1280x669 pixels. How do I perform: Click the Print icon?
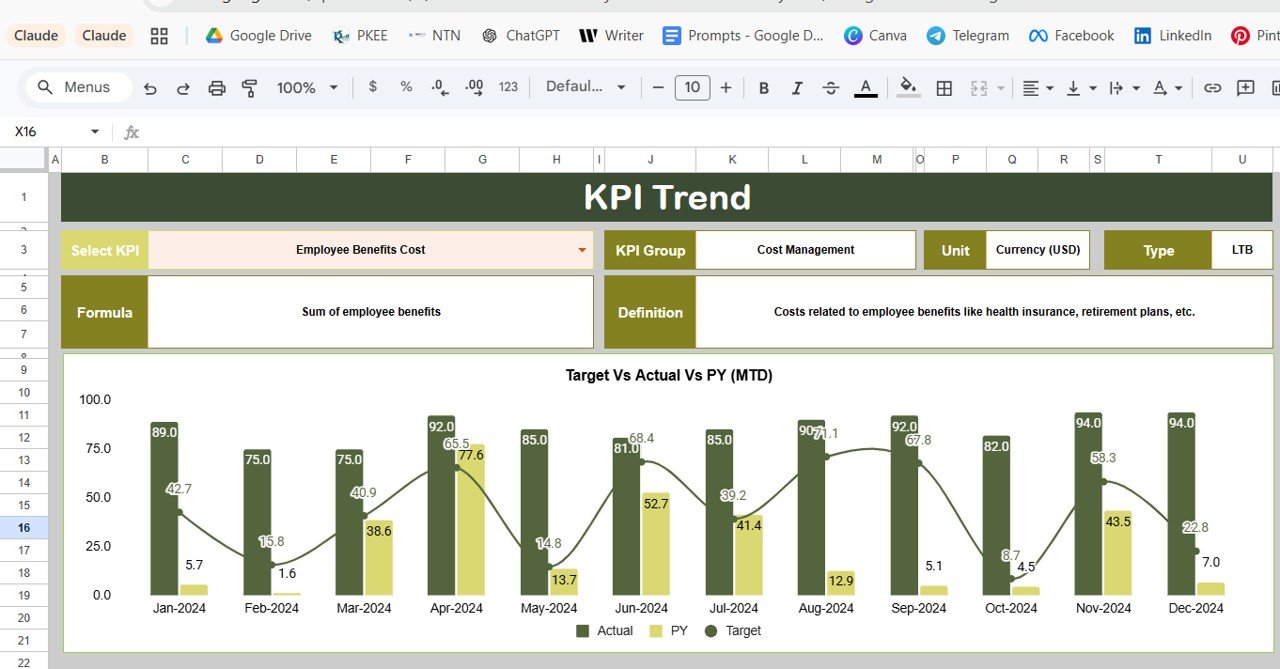pos(217,88)
